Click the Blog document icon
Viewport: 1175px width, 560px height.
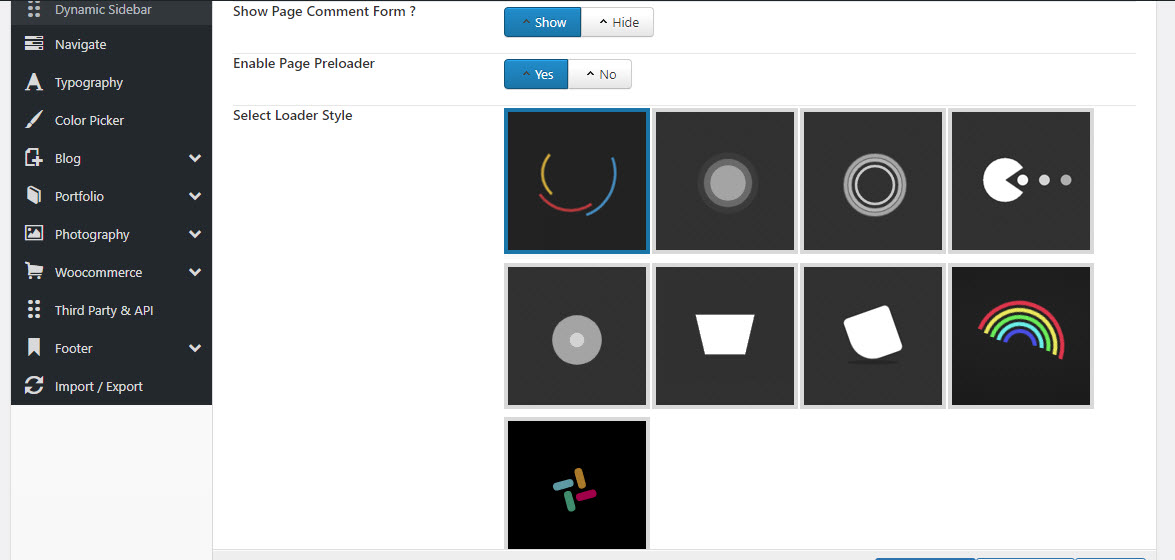(34, 158)
